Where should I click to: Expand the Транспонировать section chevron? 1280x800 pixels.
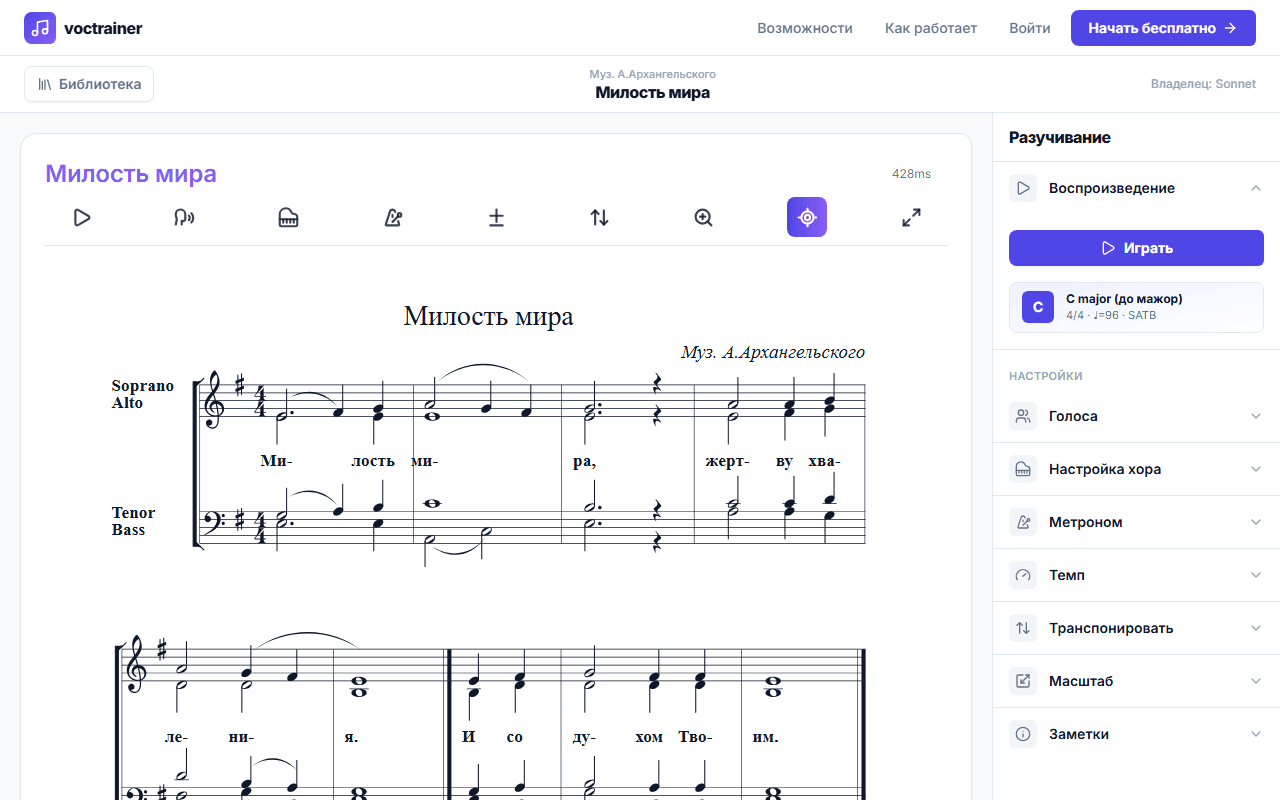(x=1256, y=628)
